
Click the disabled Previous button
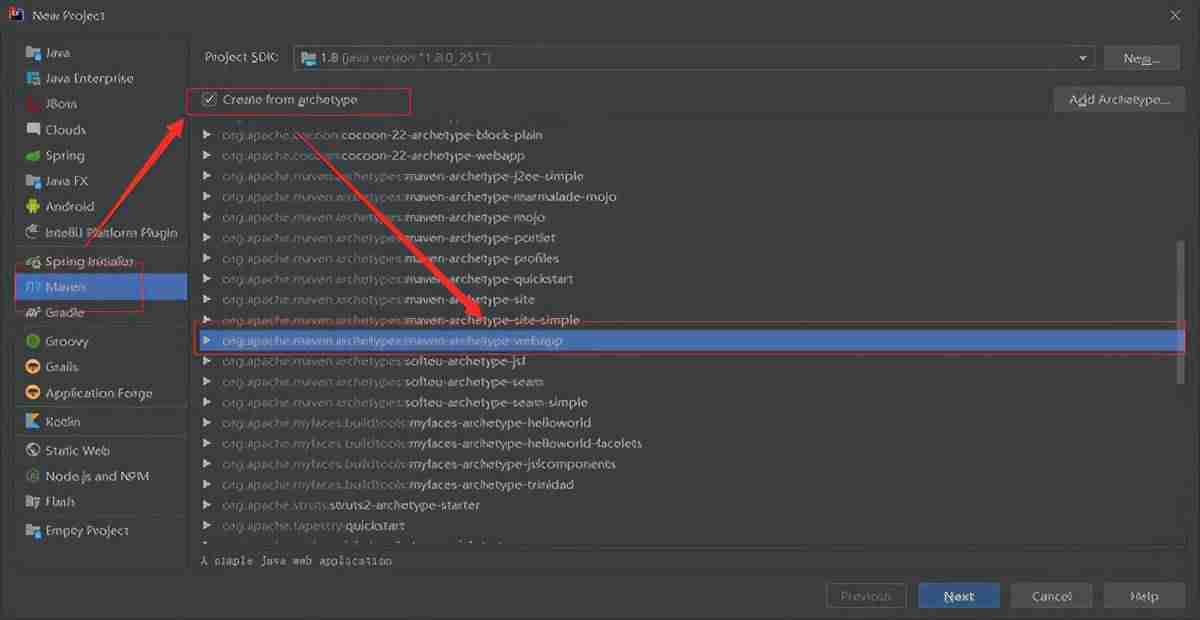click(x=866, y=596)
